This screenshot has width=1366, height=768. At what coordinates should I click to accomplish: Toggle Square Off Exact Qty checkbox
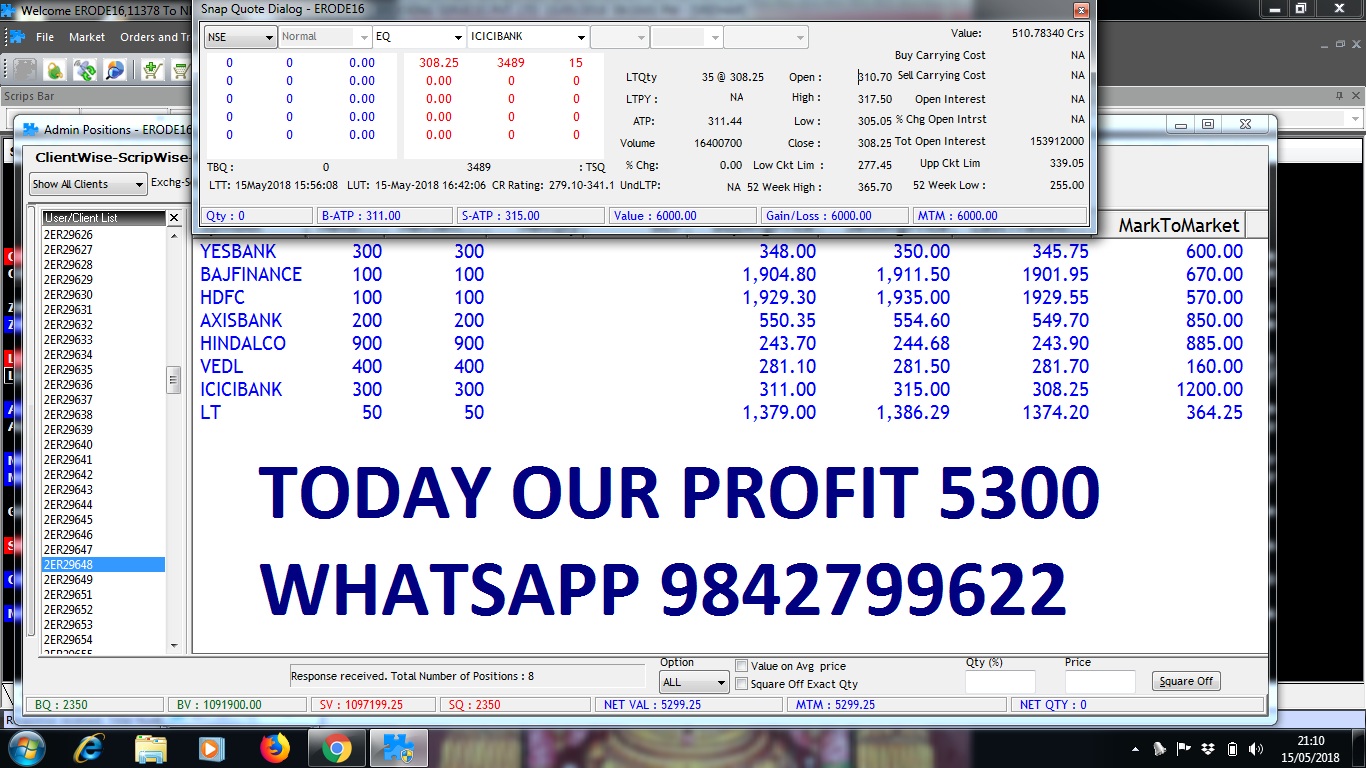tap(741, 684)
